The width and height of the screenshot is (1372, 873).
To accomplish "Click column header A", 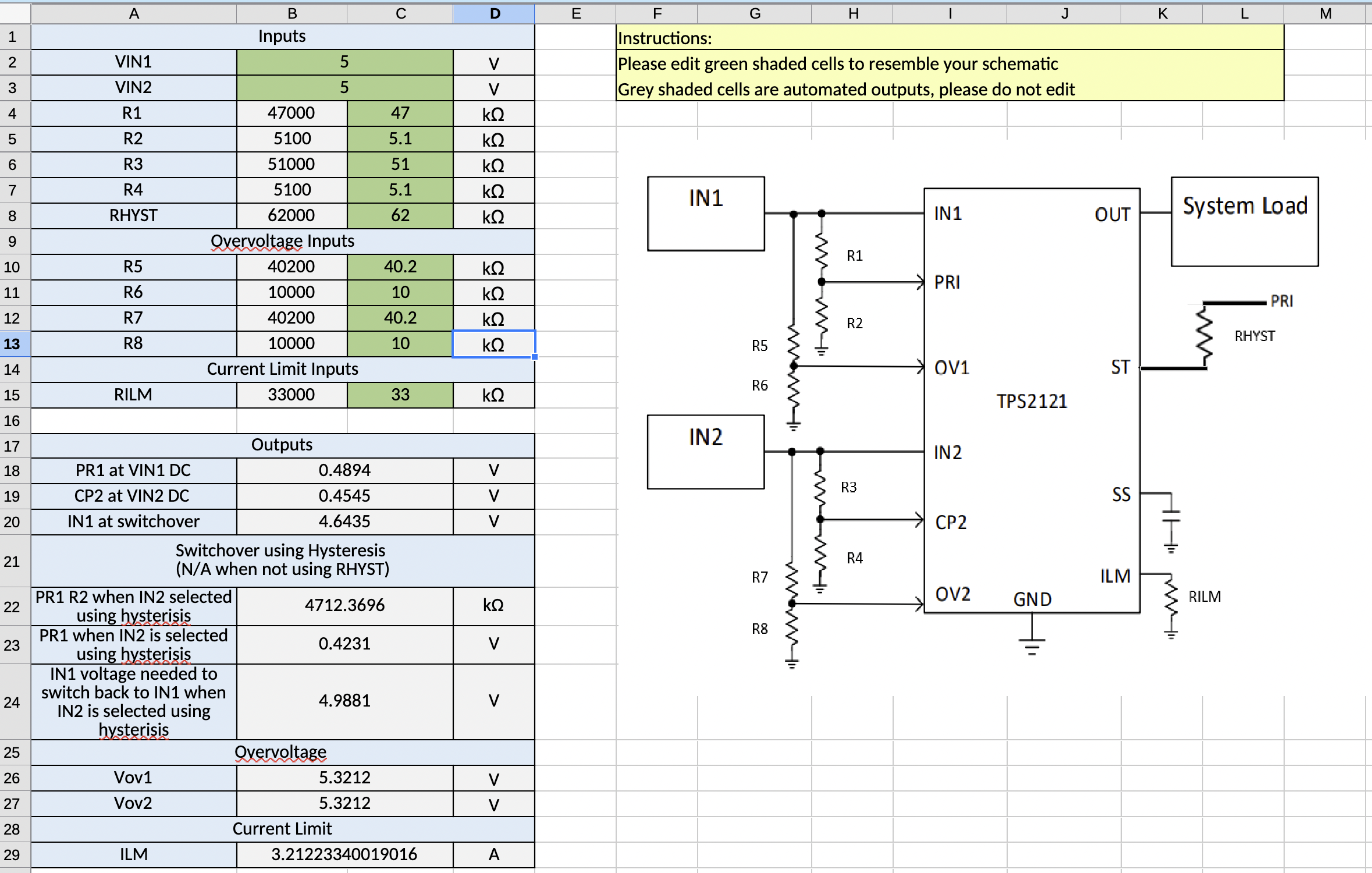I will 134,13.
